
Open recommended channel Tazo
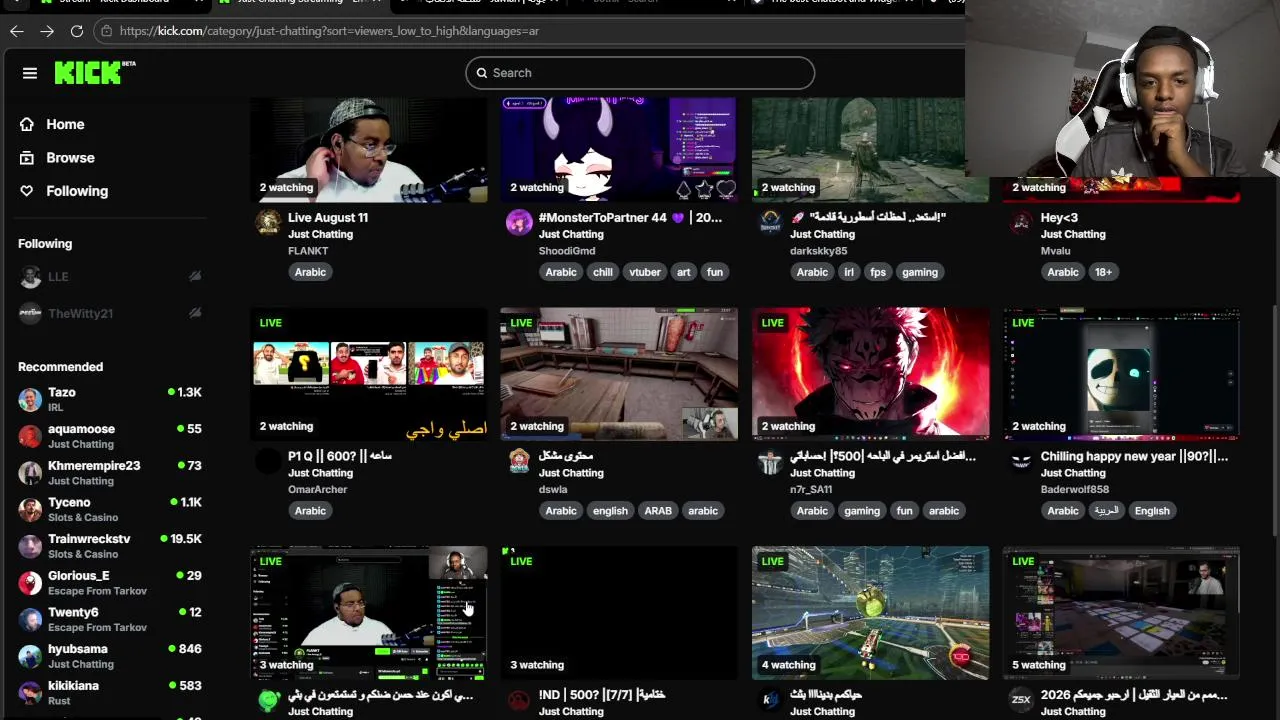click(110, 400)
